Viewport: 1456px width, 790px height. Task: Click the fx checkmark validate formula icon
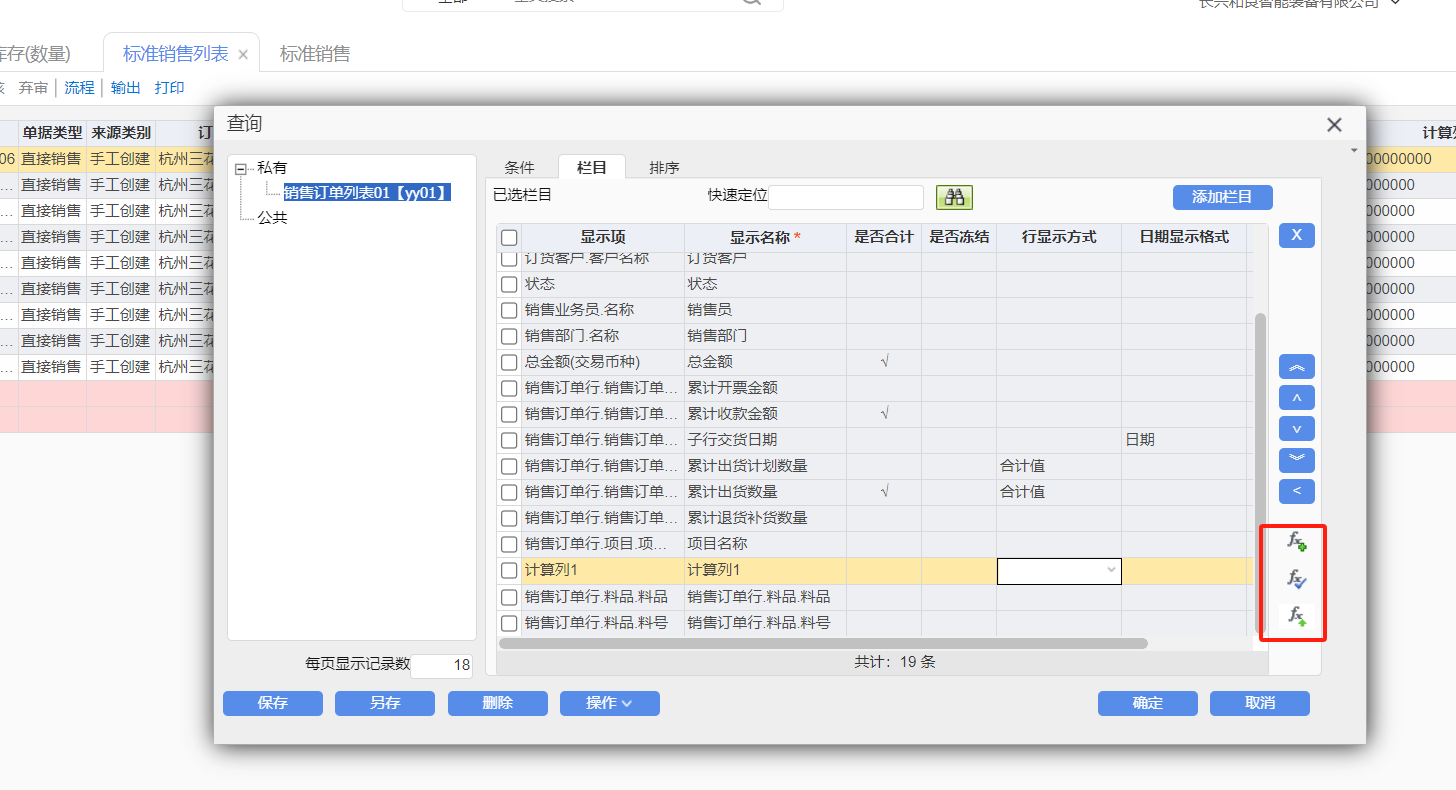click(1296, 578)
